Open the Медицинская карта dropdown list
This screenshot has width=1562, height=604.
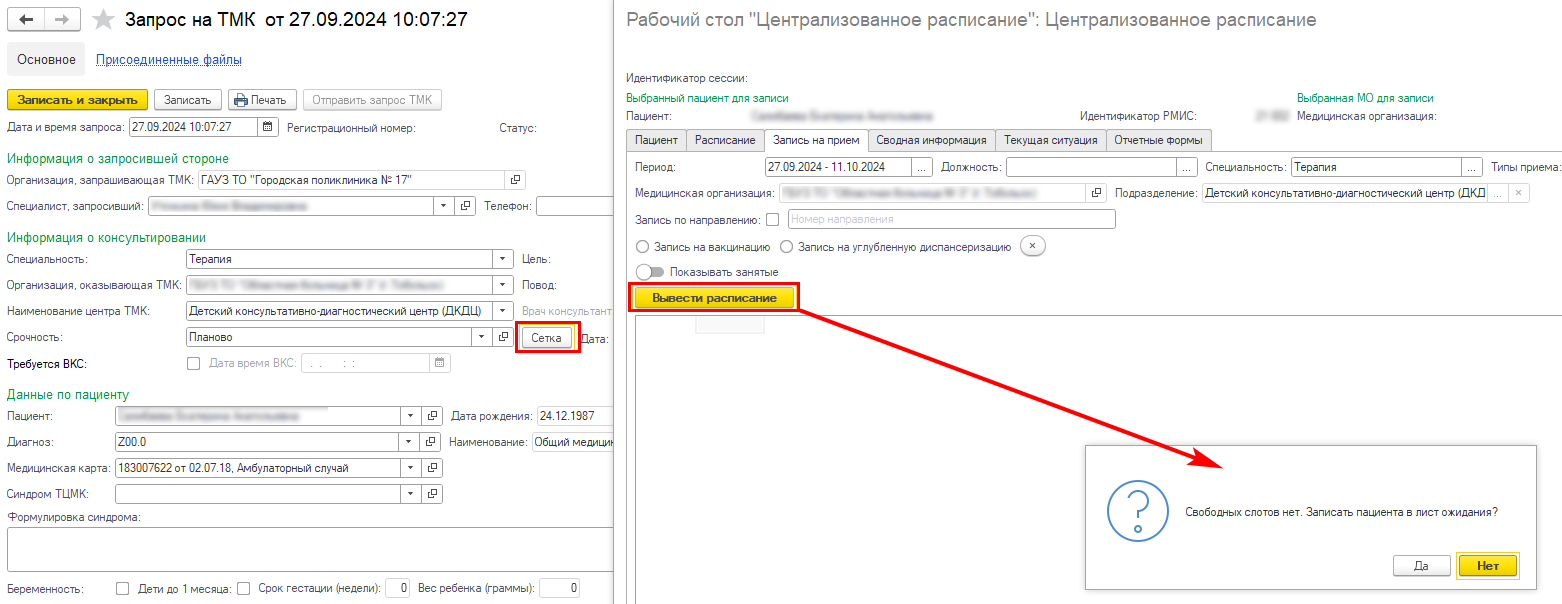point(410,468)
